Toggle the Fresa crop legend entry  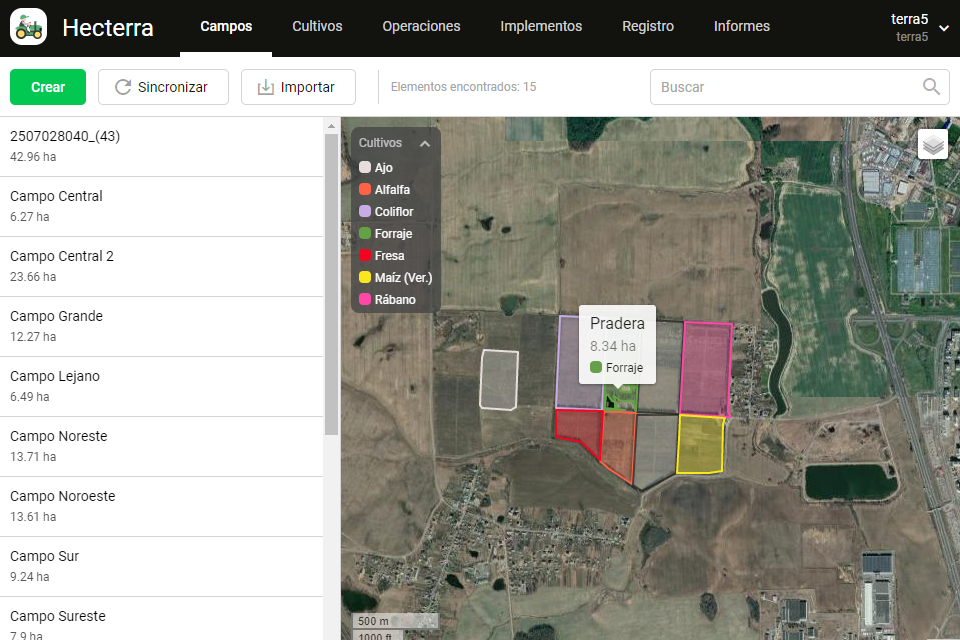[x=388, y=256]
